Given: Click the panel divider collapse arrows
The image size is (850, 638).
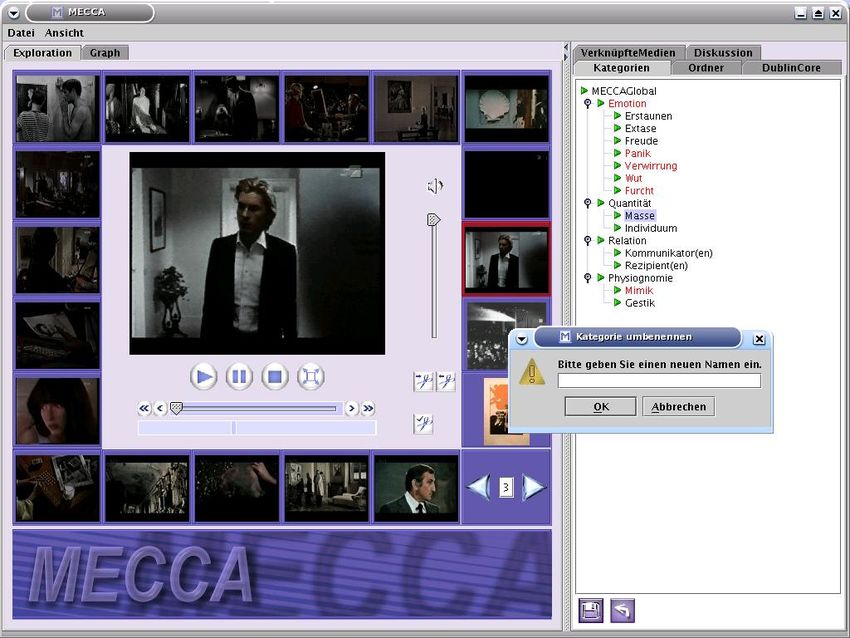Looking at the screenshot, I should point(566,53).
